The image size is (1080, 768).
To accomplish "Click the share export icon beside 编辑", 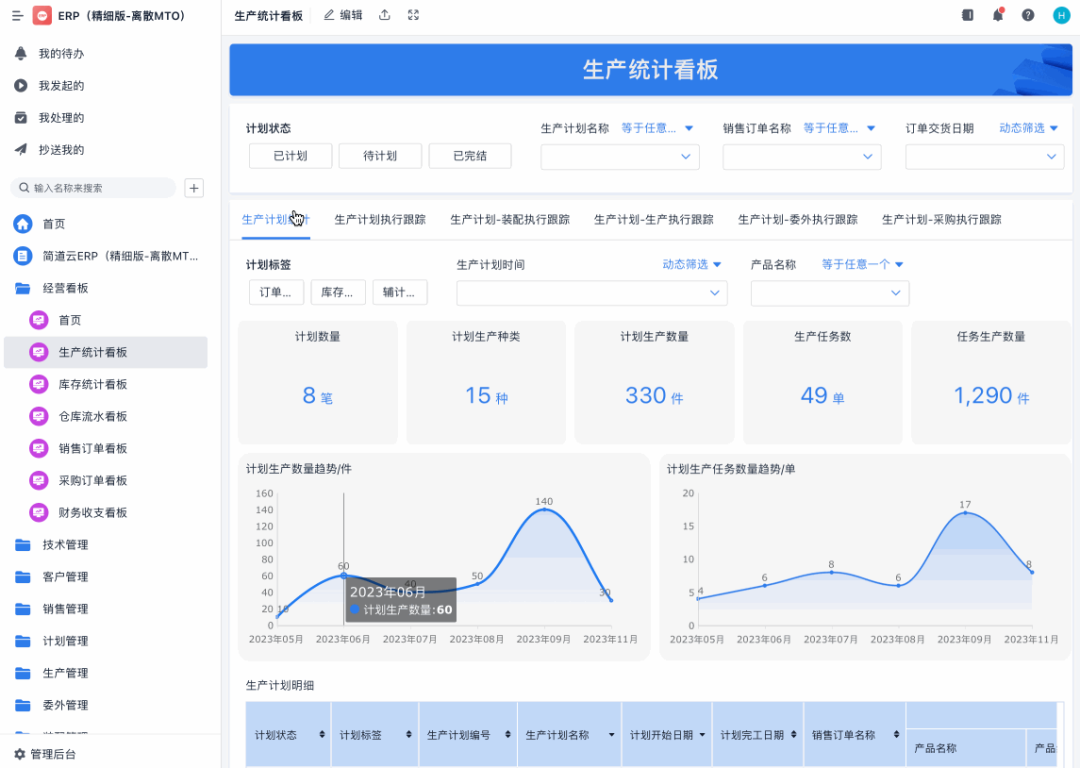I will pos(384,14).
